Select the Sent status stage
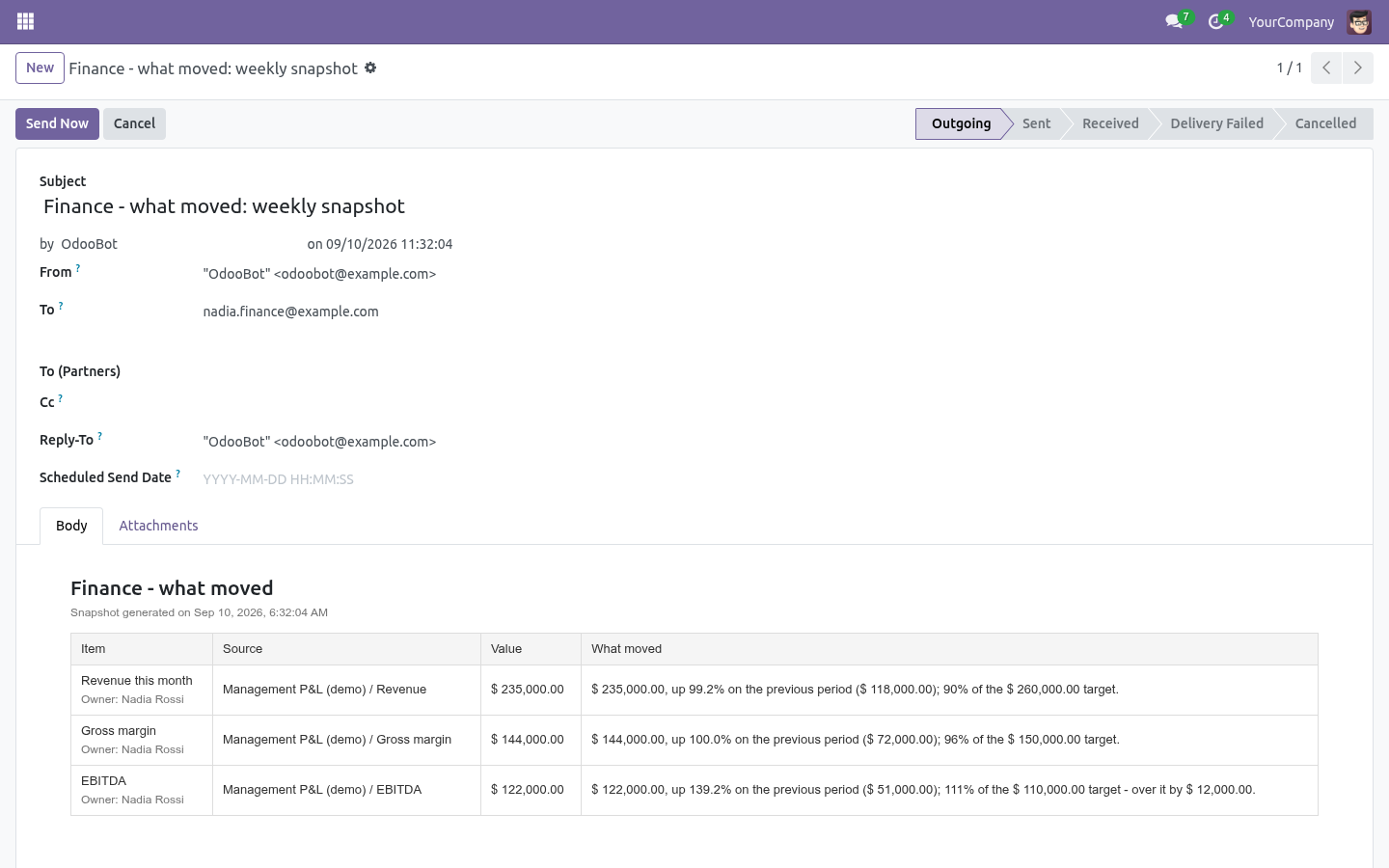This screenshot has height=868, width=1389. [x=1036, y=123]
